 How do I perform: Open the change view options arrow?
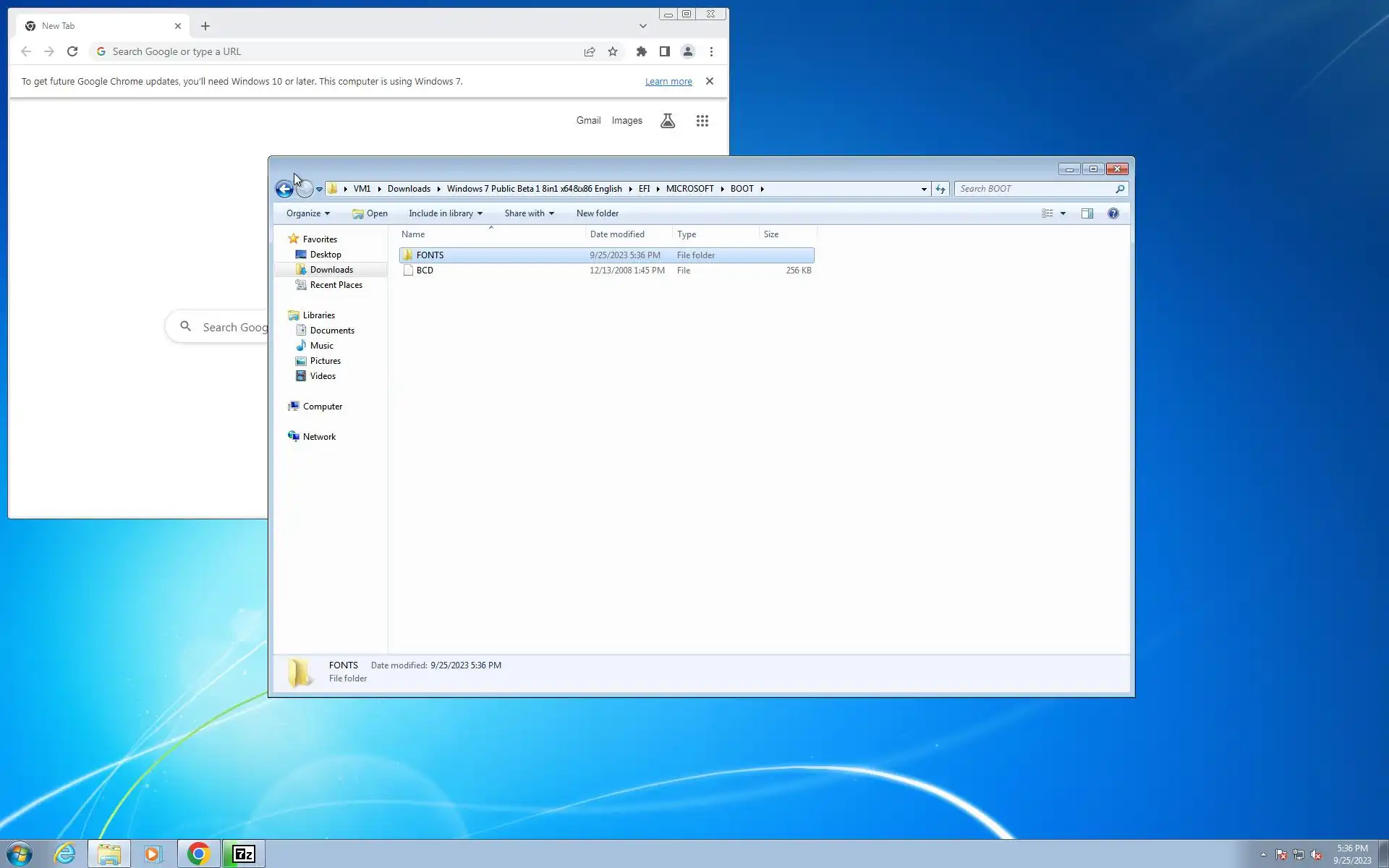1063,213
